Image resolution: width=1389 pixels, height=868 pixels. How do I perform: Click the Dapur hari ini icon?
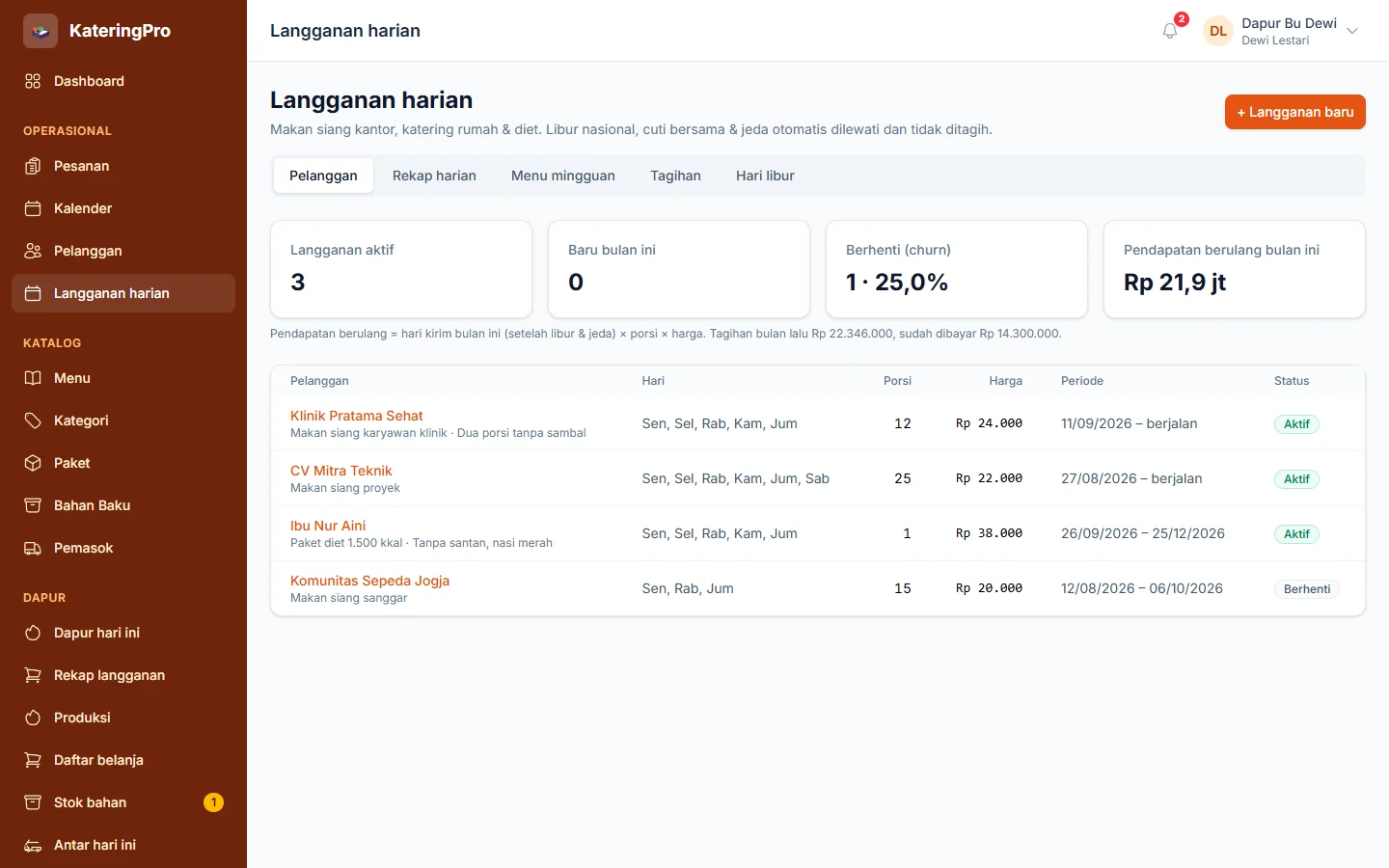[x=33, y=633]
